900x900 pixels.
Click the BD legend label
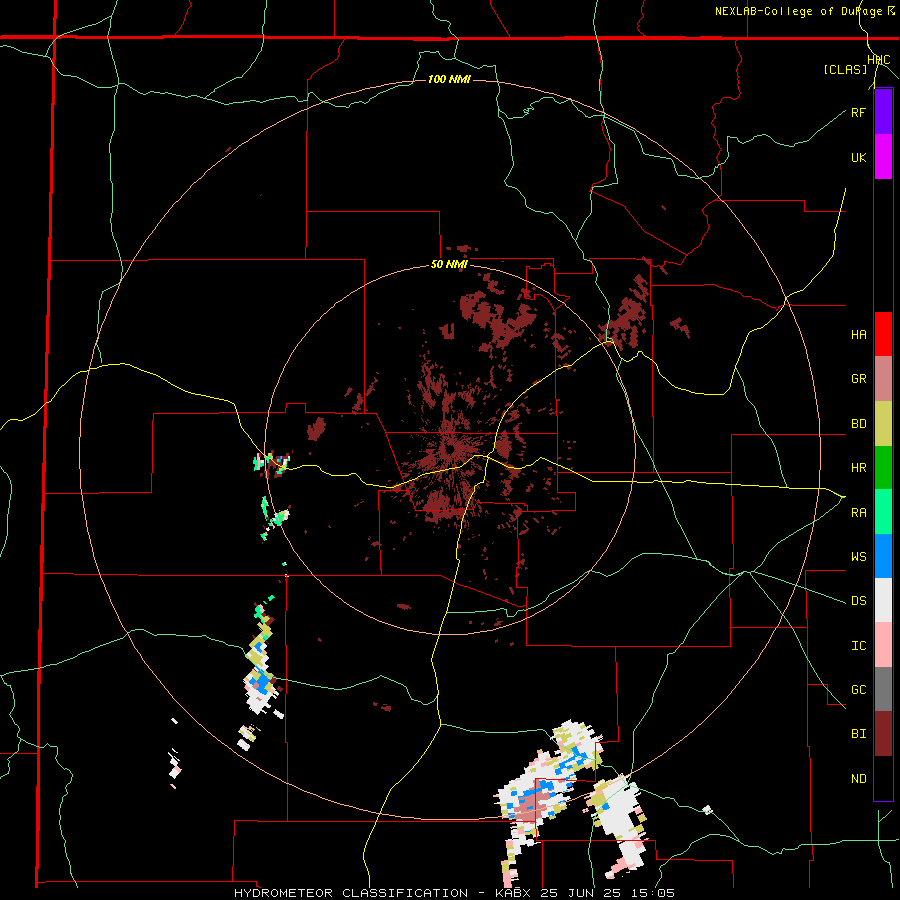click(858, 424)
